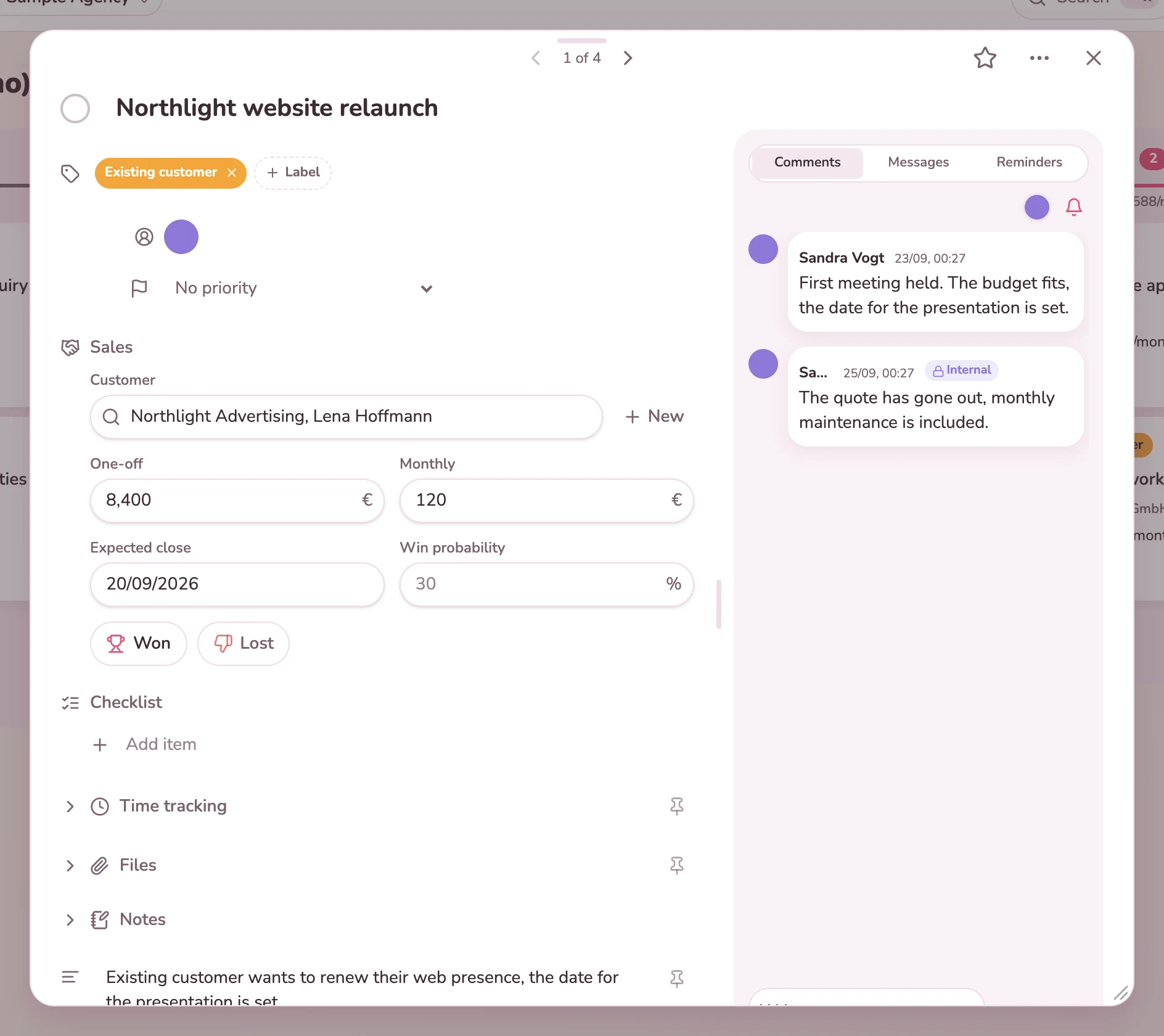Click the label tag icon
This screenshot has height=1036, width=1164.
click(70, 174)
